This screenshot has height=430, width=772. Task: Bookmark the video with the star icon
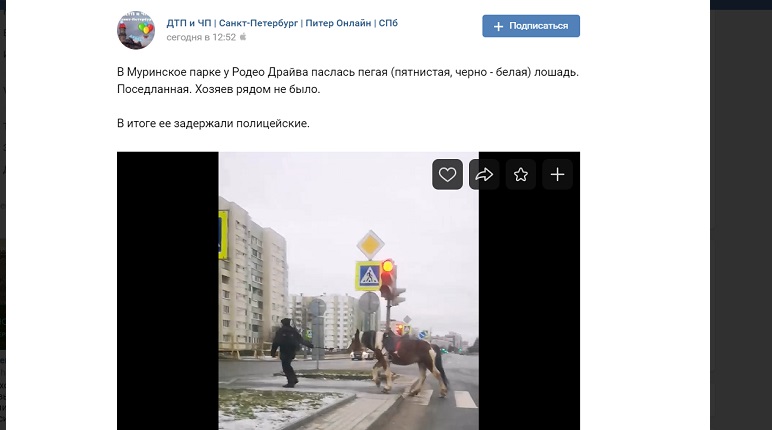[x=520, y=174]
